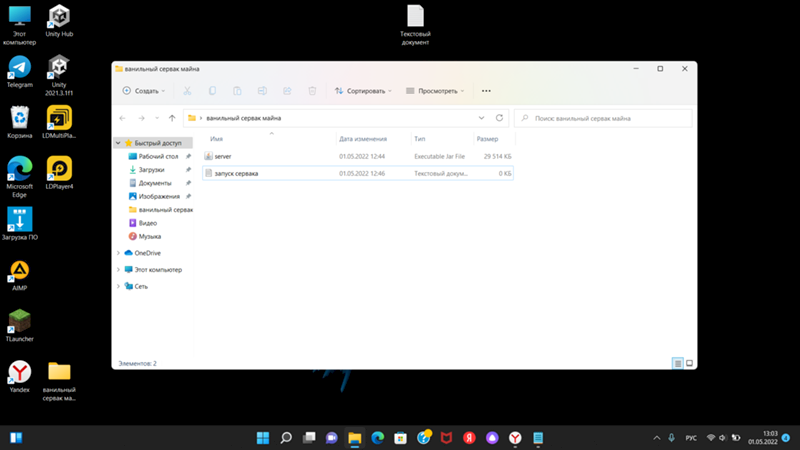Open the Telegram desktop shortcut
The width and height of the screenshot is (800, 450).
pyautogui.click(x=20, y=68)
